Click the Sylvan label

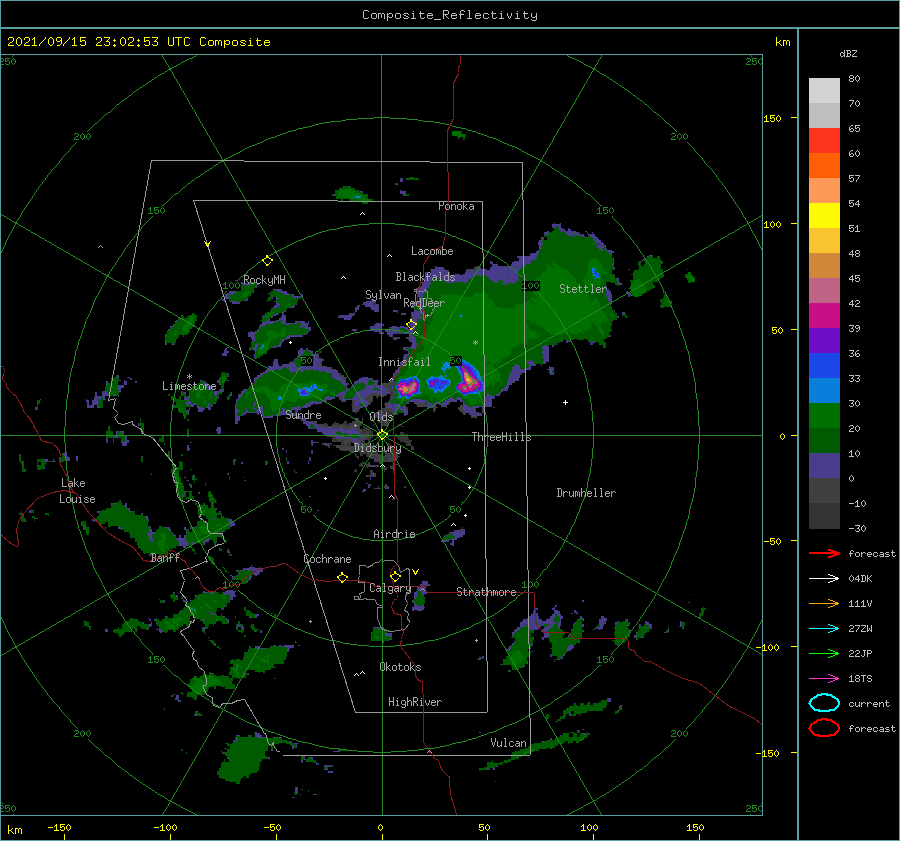click(x=383, y=295)
